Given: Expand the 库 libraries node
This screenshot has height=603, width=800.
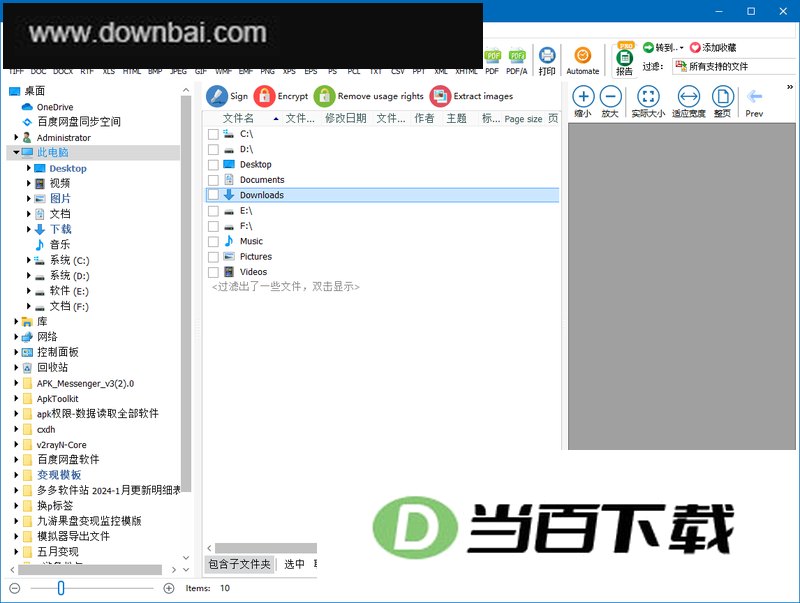Looking at the screenshot, I should tap(16, 321).
